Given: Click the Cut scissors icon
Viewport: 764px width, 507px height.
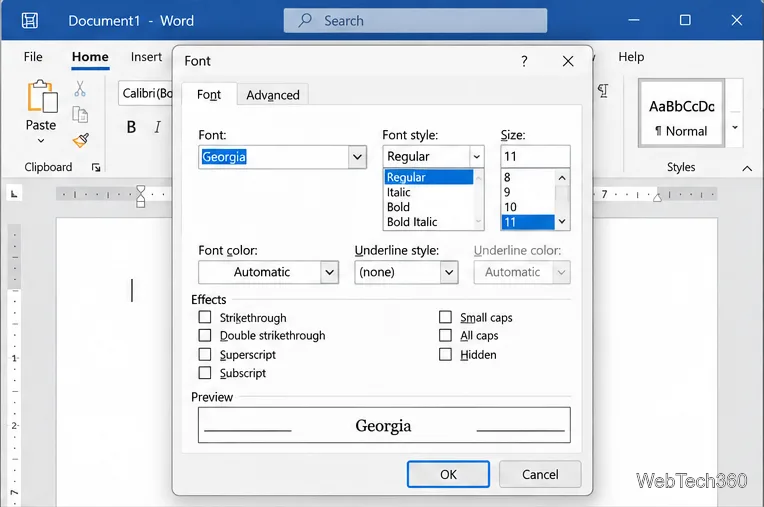Looking at the screenshot, I should click(80, 89).
